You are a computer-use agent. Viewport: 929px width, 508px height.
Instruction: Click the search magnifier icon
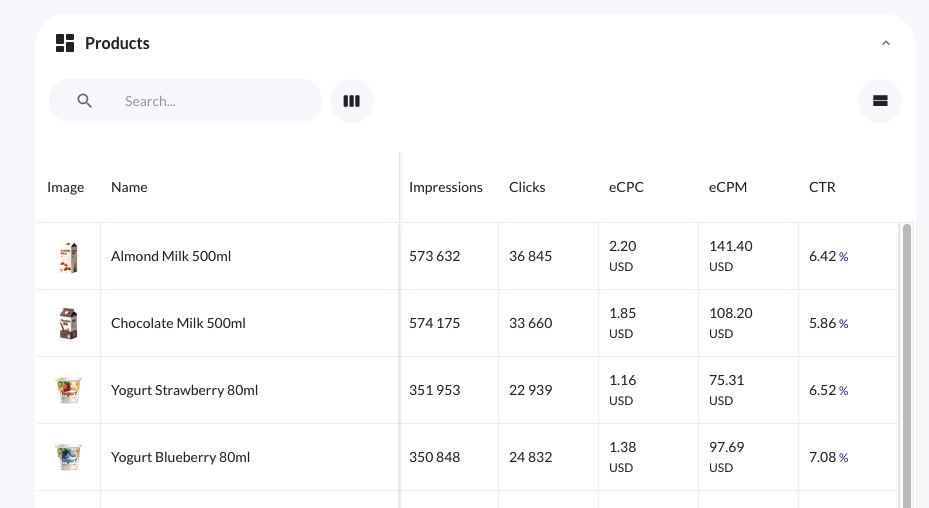85,101
